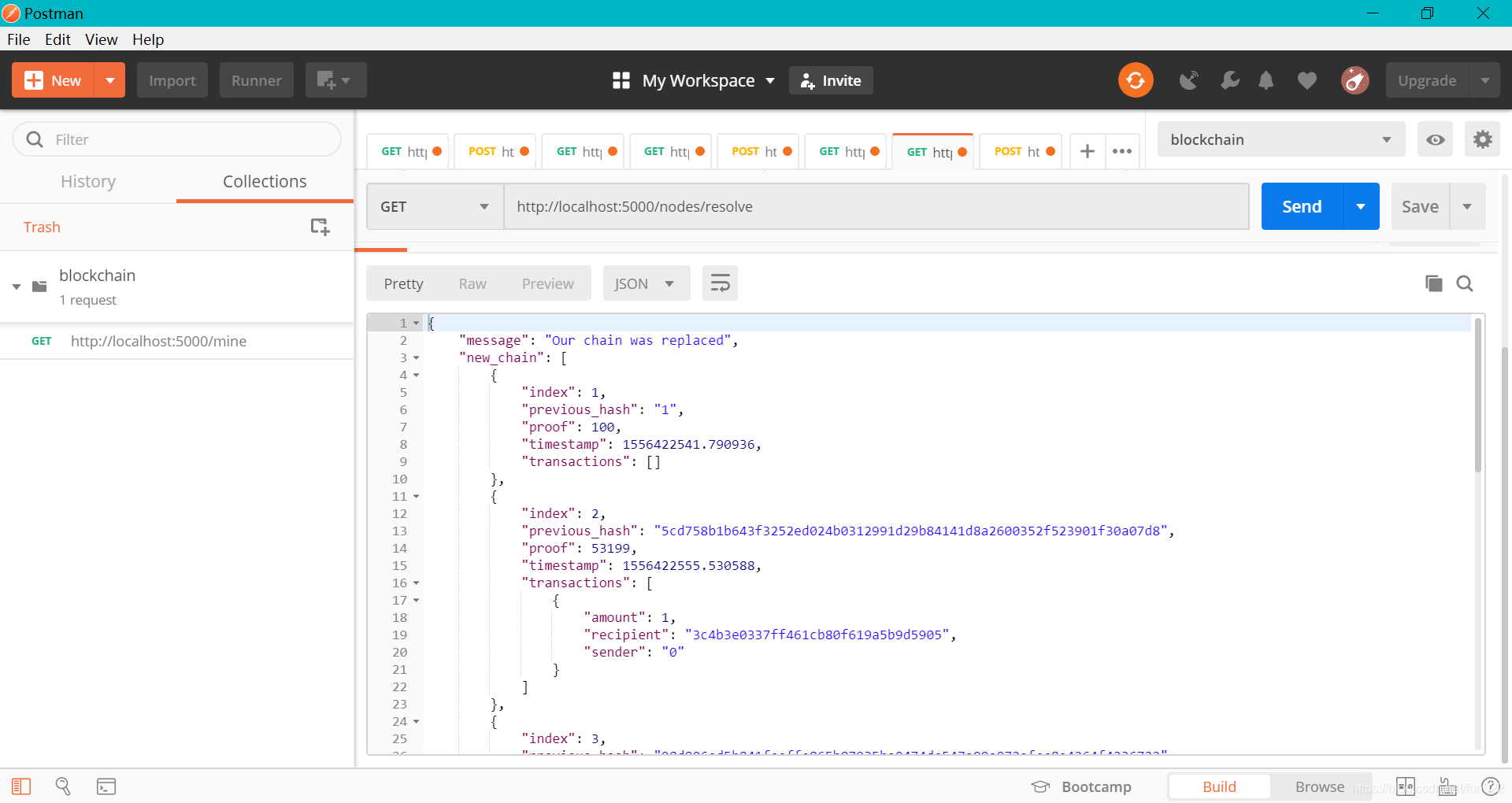Switch to Browse mode
1512x803 pixels.
point(1320,786)
